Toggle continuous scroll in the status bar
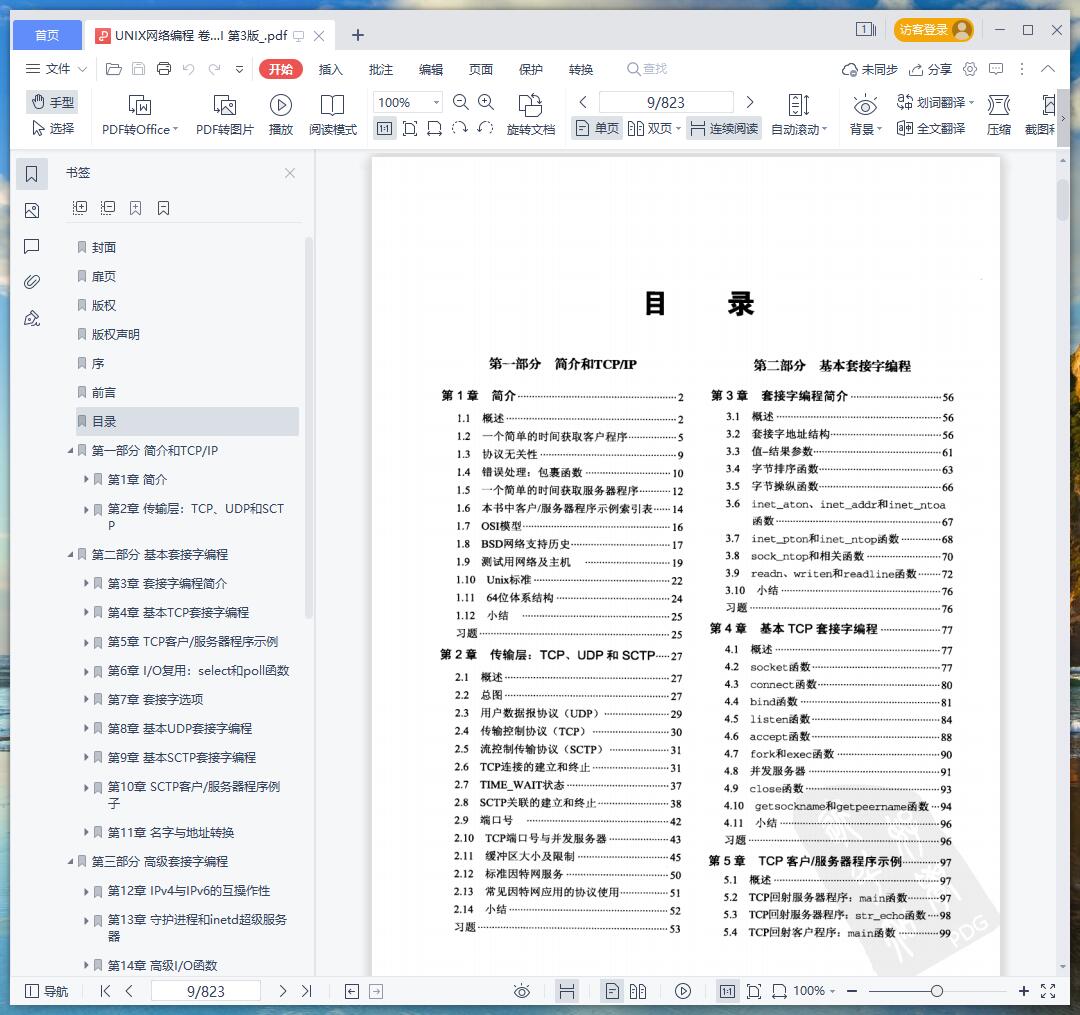 click(x=567, y=991)
